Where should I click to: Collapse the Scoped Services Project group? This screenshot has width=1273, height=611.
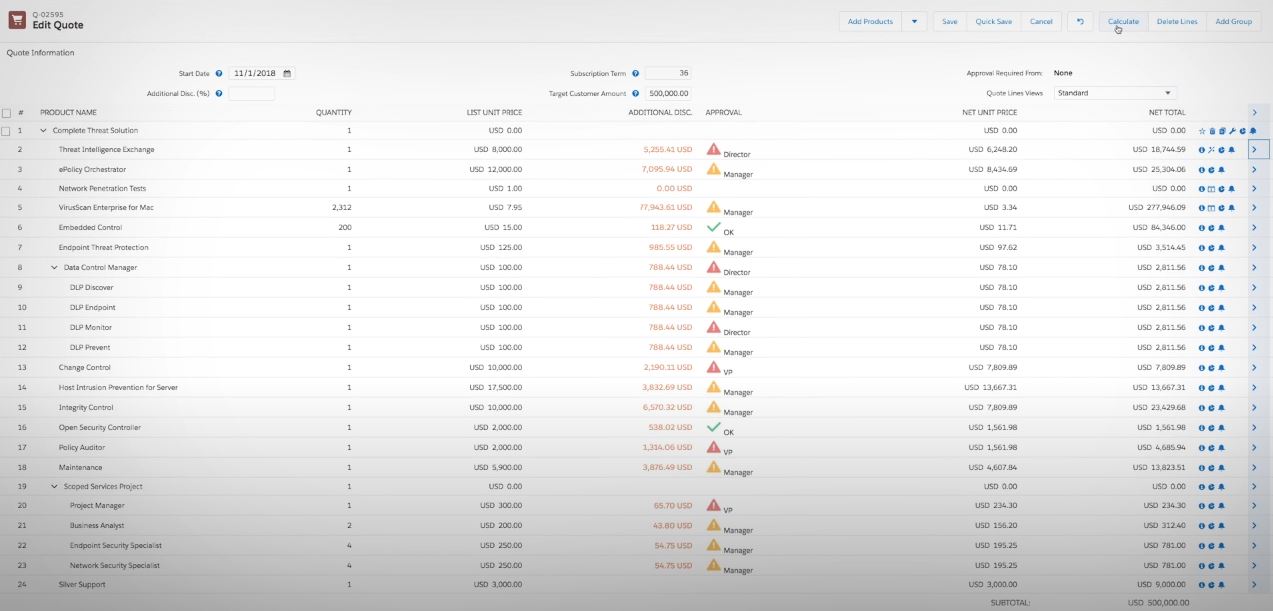pyautogui.click(x=54, y=487)
